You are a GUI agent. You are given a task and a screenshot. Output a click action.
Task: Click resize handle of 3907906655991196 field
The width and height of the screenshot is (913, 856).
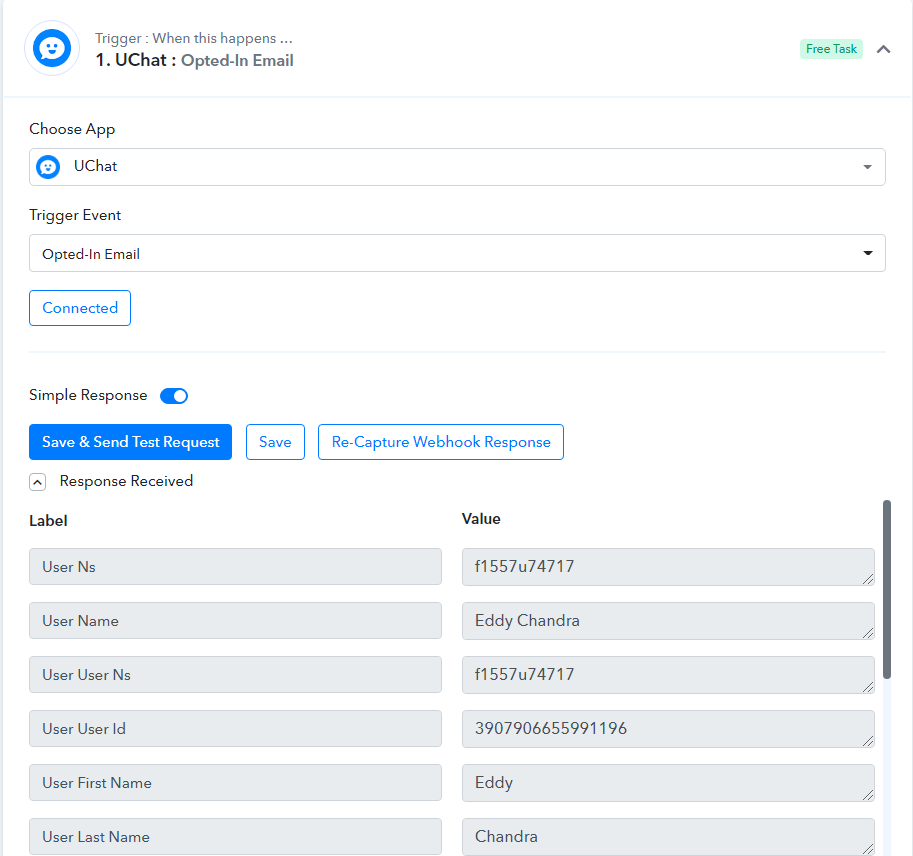point(868,741)
